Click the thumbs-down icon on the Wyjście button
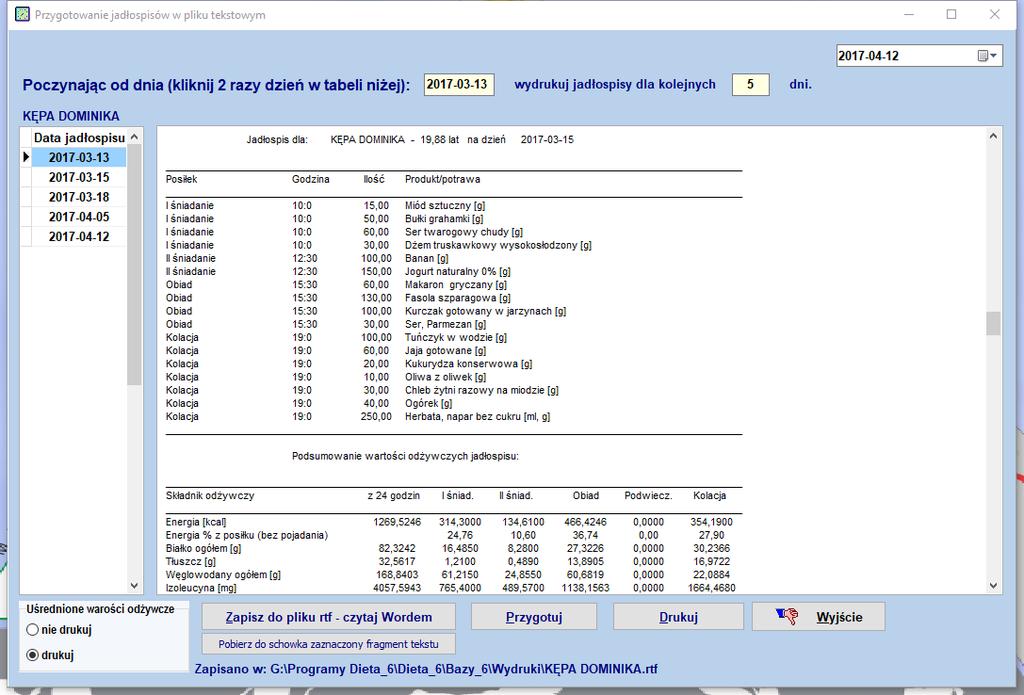The image size is (1024, 695). pyautogui.click(x=787, y=616)
